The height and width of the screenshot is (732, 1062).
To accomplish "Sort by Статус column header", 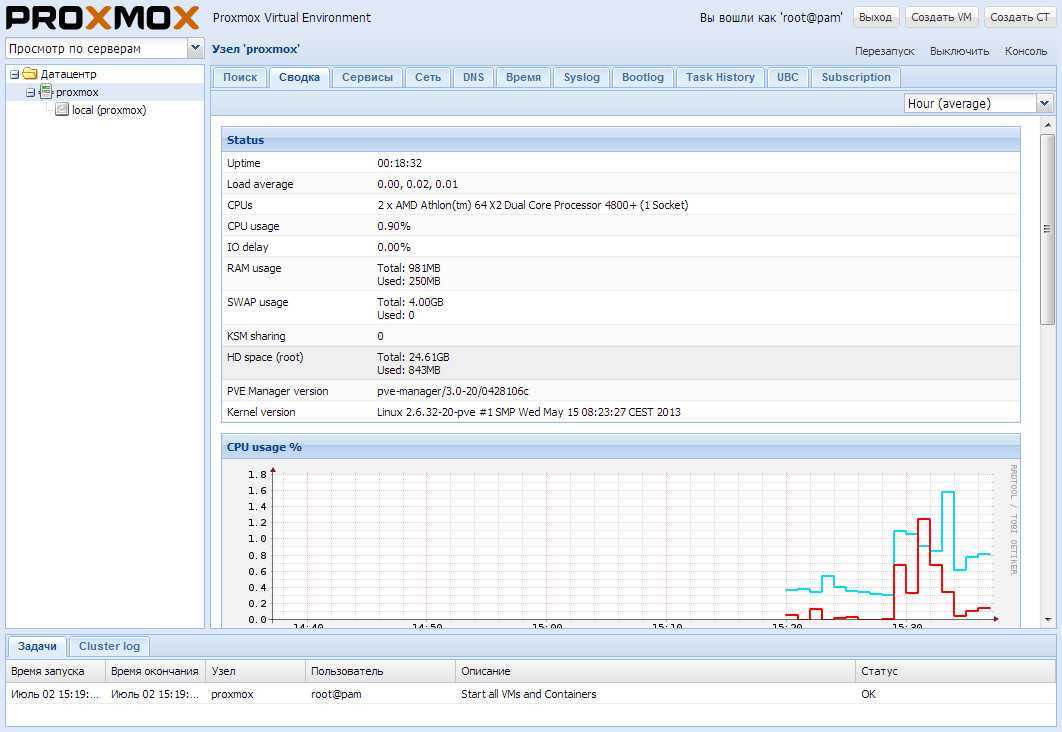I will 955,671.
